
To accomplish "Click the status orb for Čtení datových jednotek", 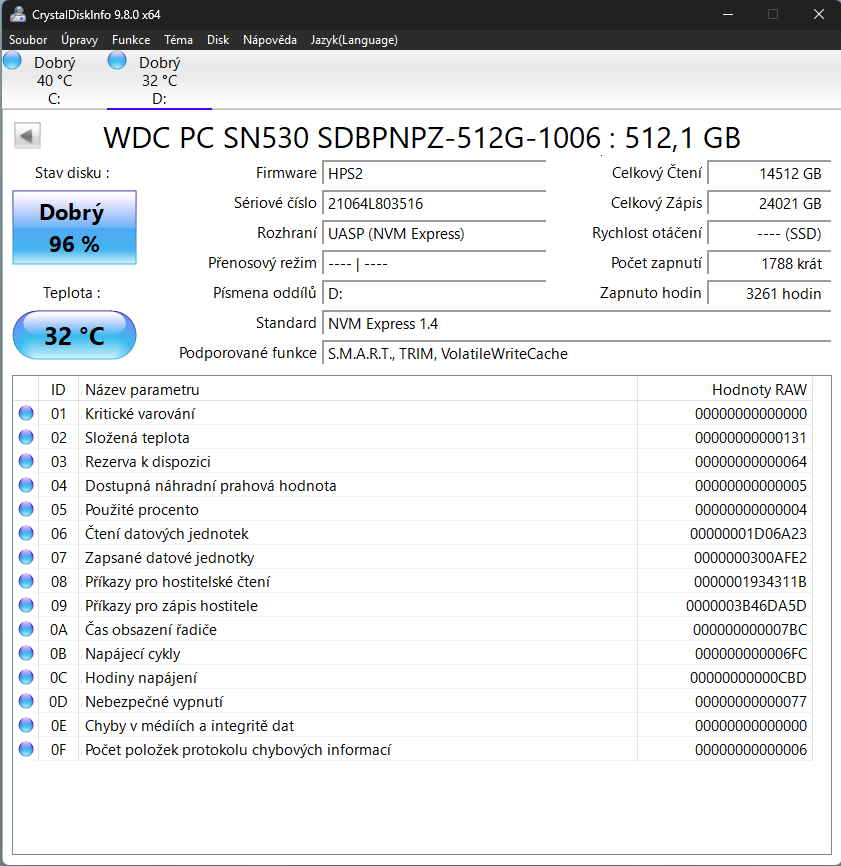I will pyautogui.click(x=26, y=533).
